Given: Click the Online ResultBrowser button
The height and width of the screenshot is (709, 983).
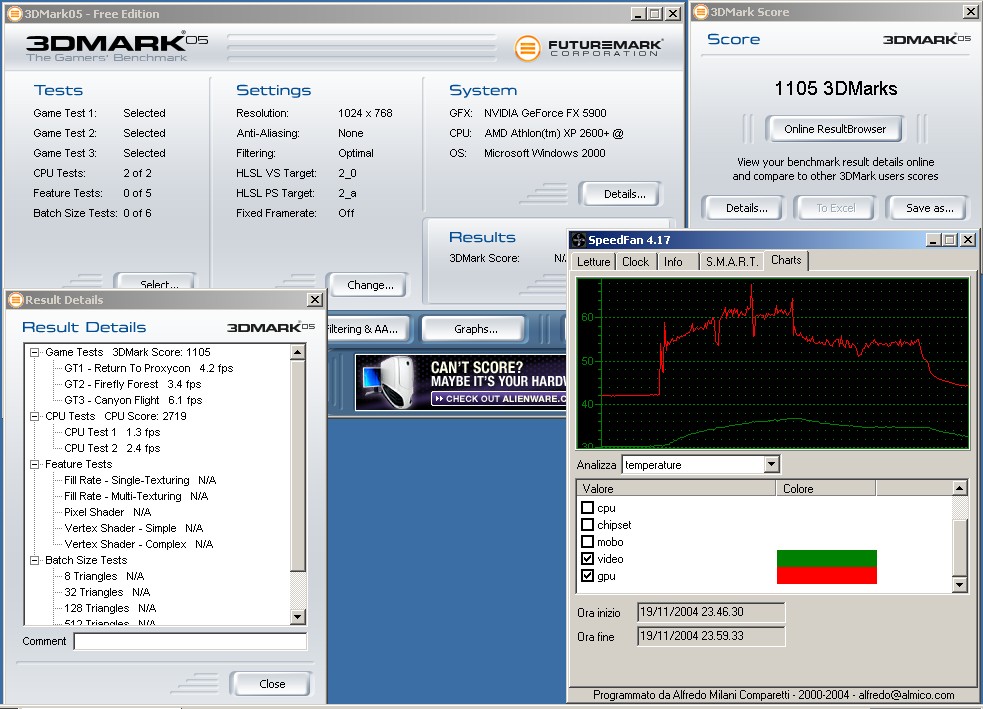Looking at the screenshot, I should (835, 129).
